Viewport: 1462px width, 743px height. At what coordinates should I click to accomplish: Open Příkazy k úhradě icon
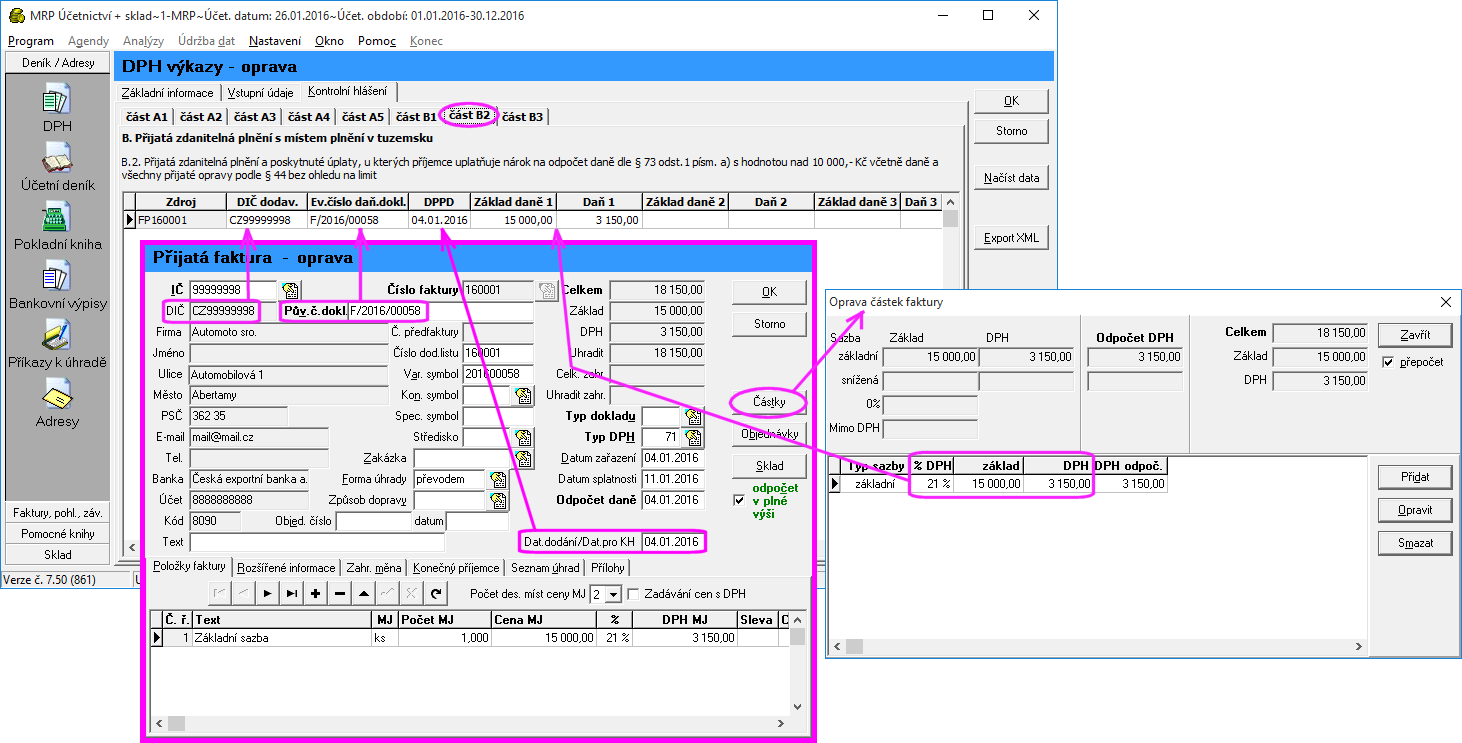pyautogui.click(x=57, y=336)
